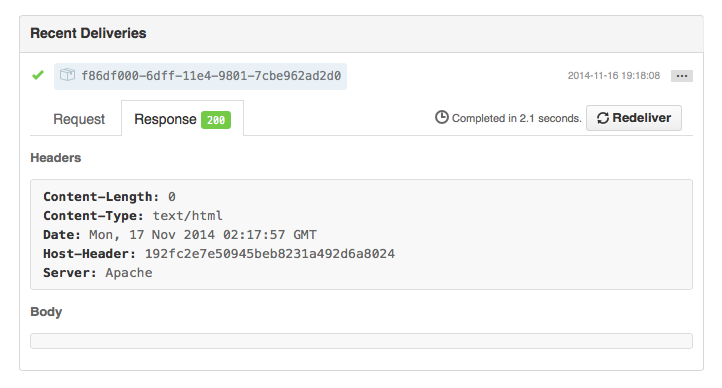Click the Content-Length header line
The height and width of the screenshot is (388, 722).
click(109, 197)
